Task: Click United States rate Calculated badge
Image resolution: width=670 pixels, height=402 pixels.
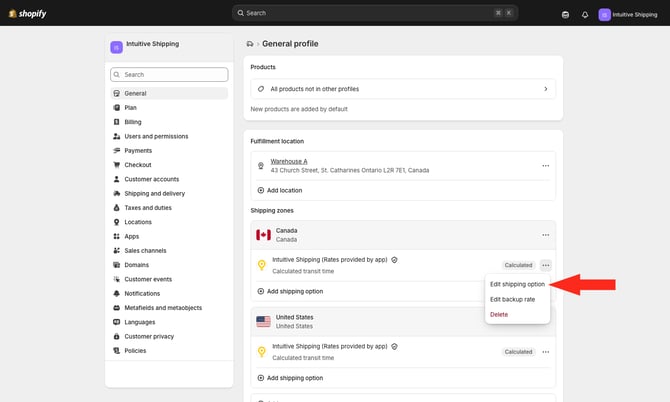Action: pos(518,352)
